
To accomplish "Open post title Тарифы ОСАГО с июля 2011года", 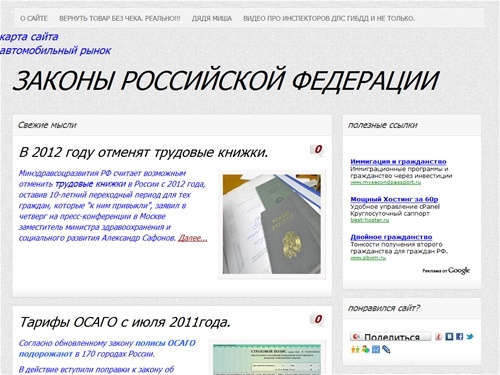I will tap(125, 322).
